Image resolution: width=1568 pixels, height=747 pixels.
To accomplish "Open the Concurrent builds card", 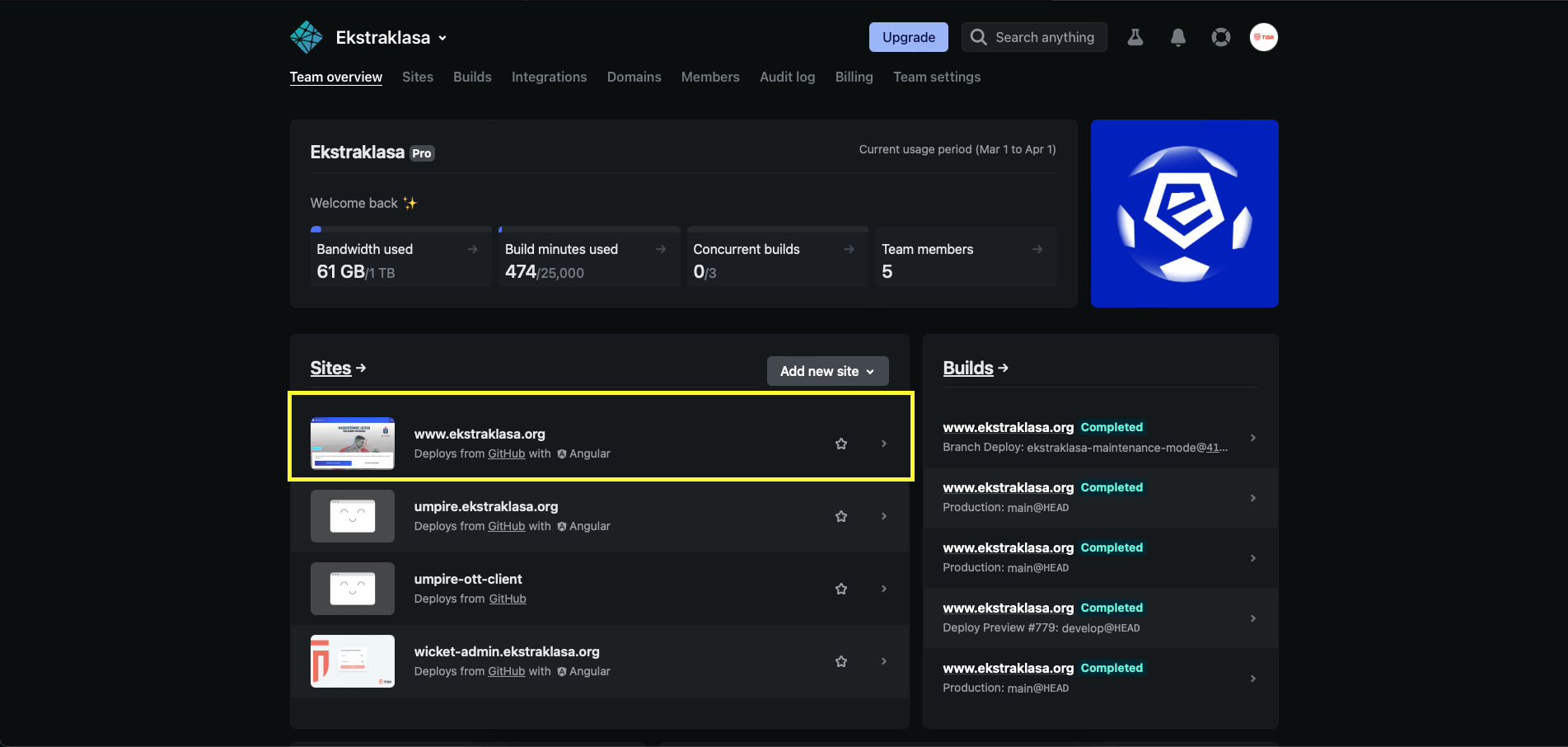I will click(x=778, y=256).
